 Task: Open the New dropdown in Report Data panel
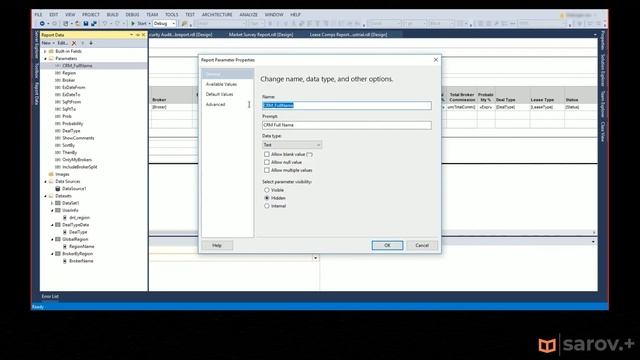tap(48, 43)
